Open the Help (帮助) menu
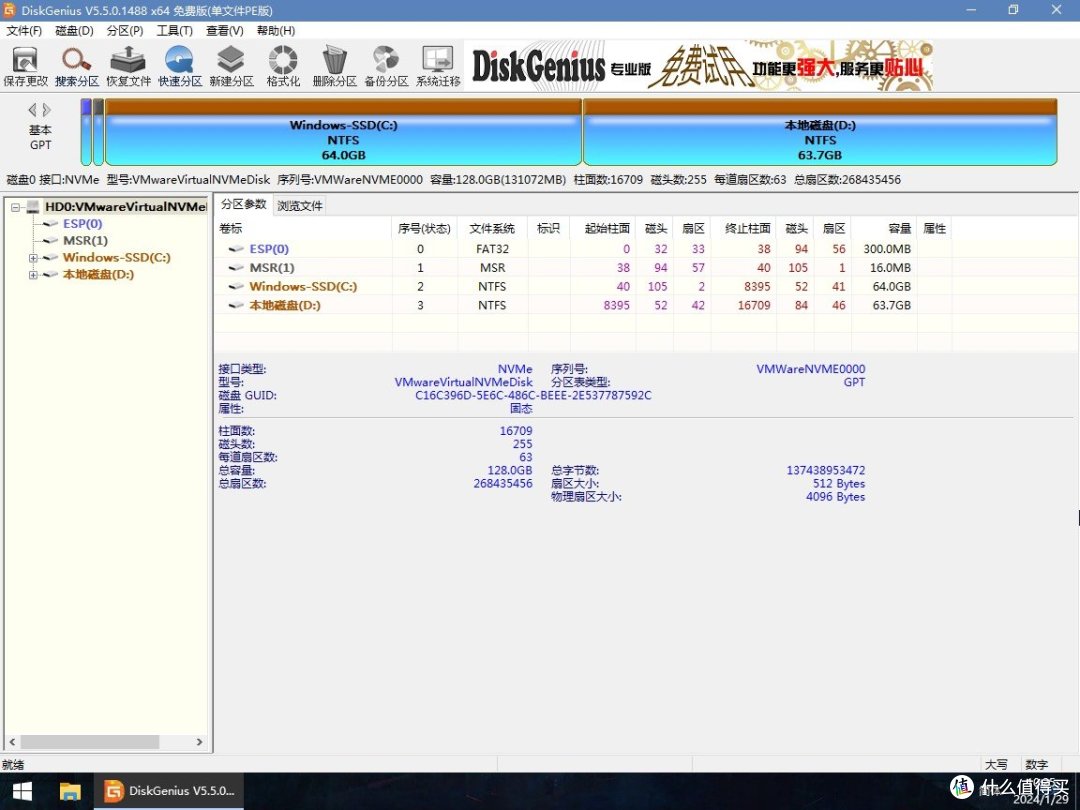 click(276, 31)
